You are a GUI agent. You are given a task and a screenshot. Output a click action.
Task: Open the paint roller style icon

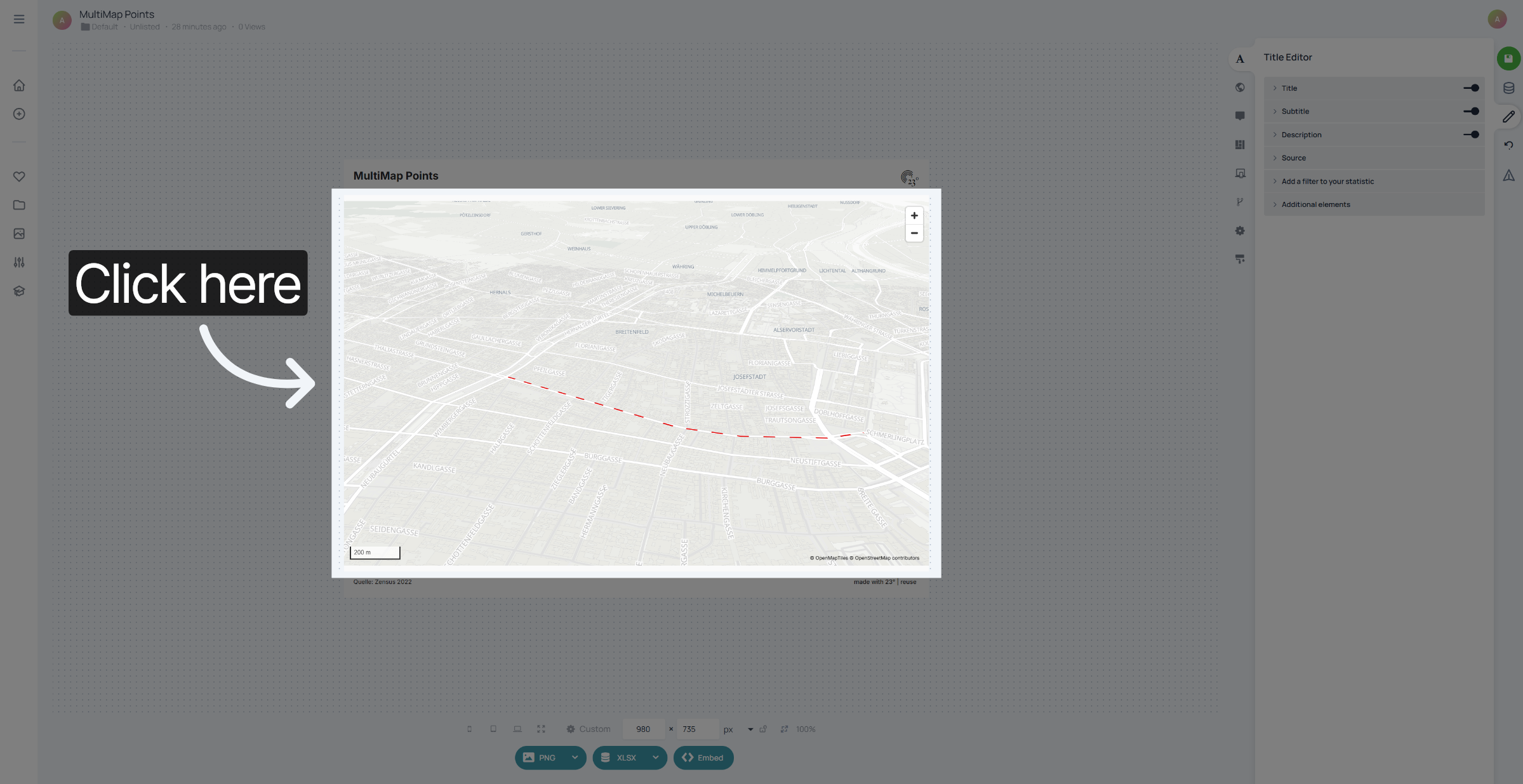pyautogui.click(x=1240, y=259)
